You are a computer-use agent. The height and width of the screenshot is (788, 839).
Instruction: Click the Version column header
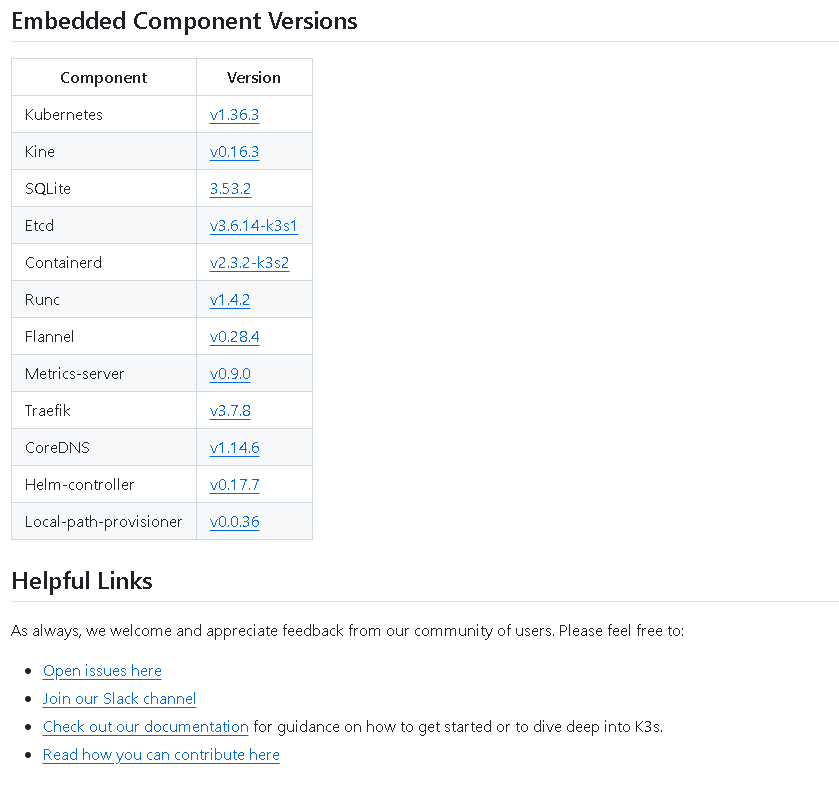tap(254, 78)
